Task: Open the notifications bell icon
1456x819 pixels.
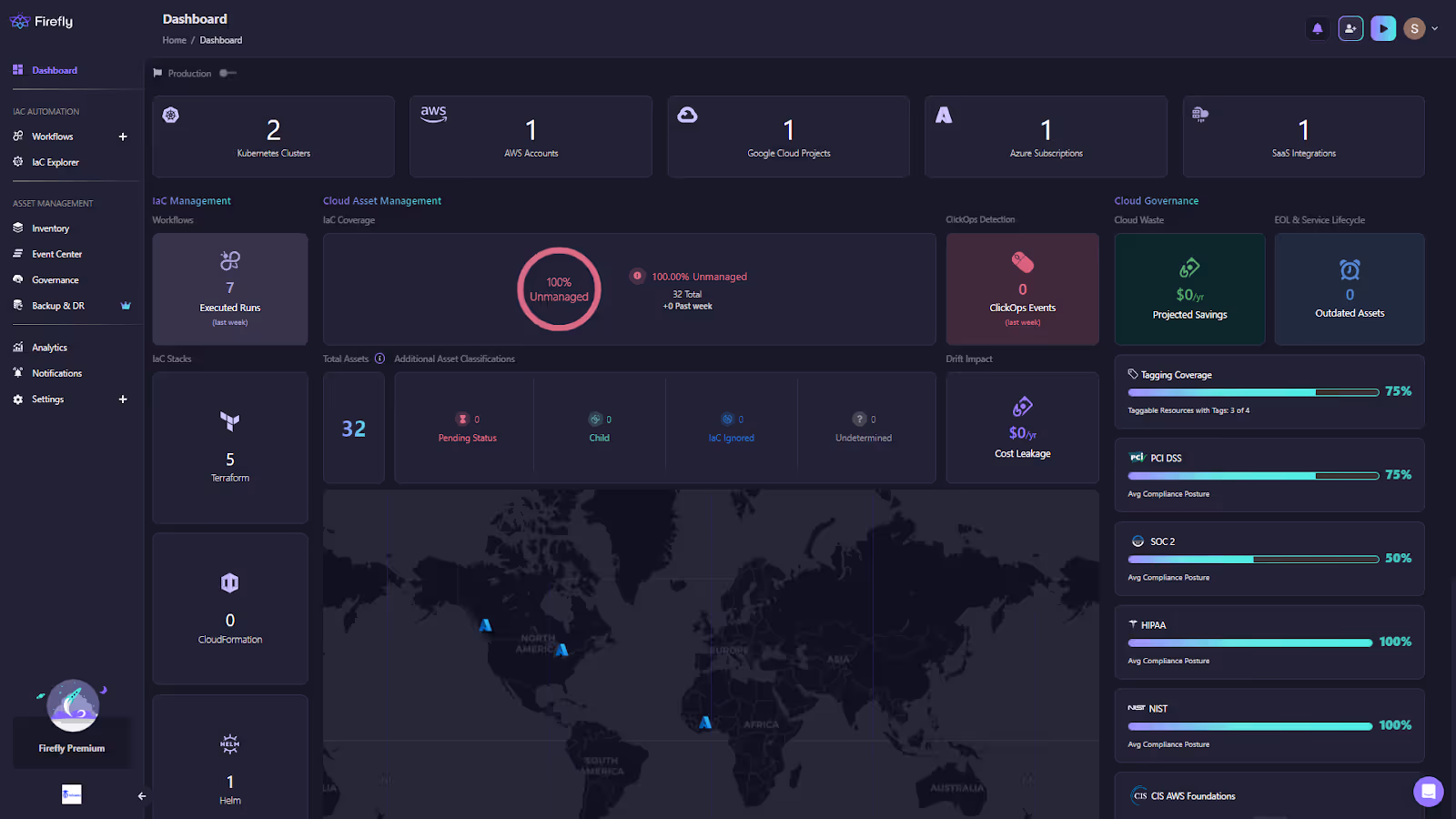Action: point(1317,28)
